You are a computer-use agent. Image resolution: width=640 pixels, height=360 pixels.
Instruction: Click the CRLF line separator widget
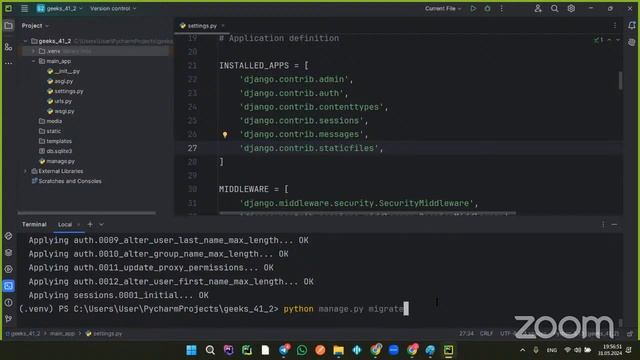click(486, 333)
